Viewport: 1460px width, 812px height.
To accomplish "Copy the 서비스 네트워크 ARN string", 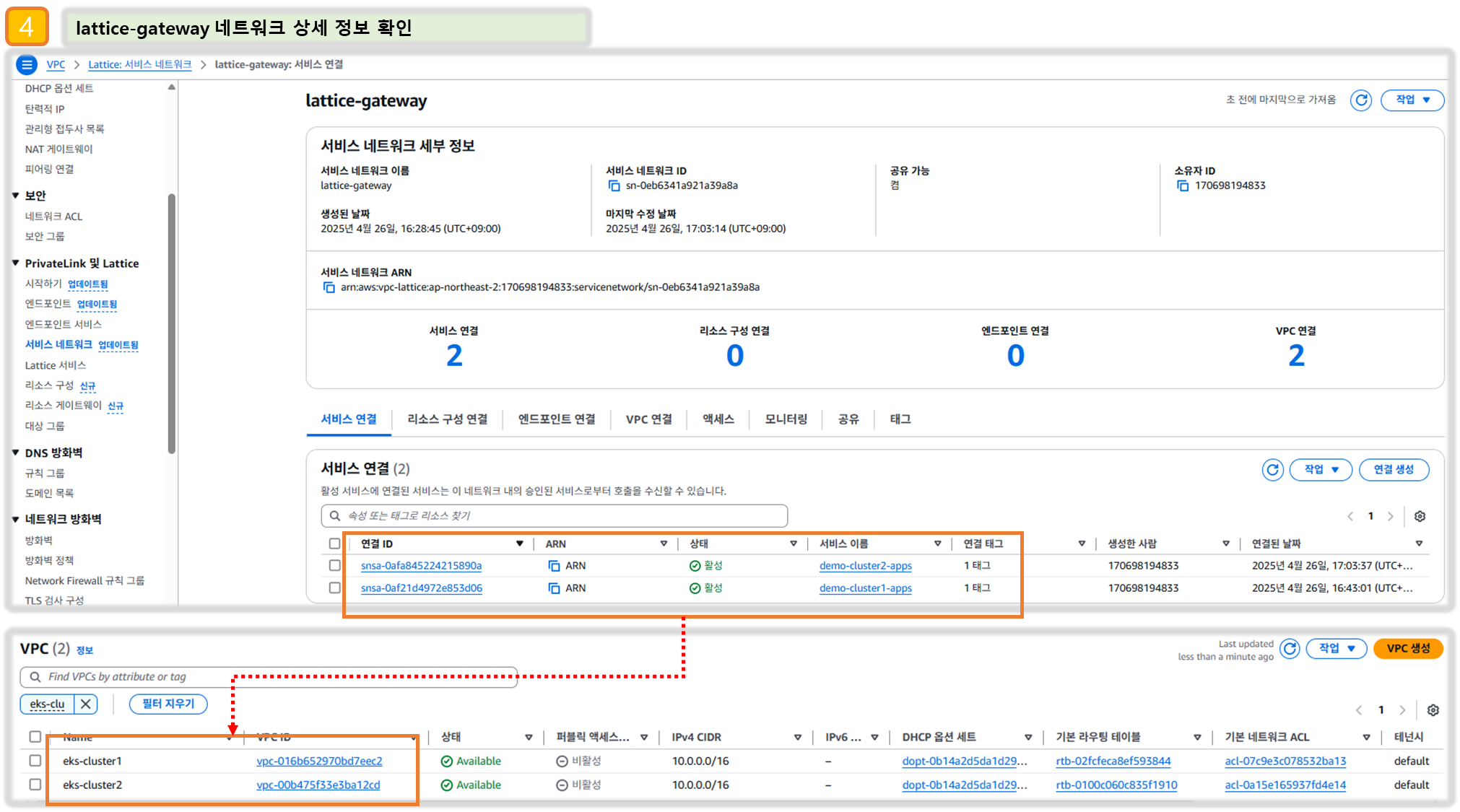I will [329, 287].
